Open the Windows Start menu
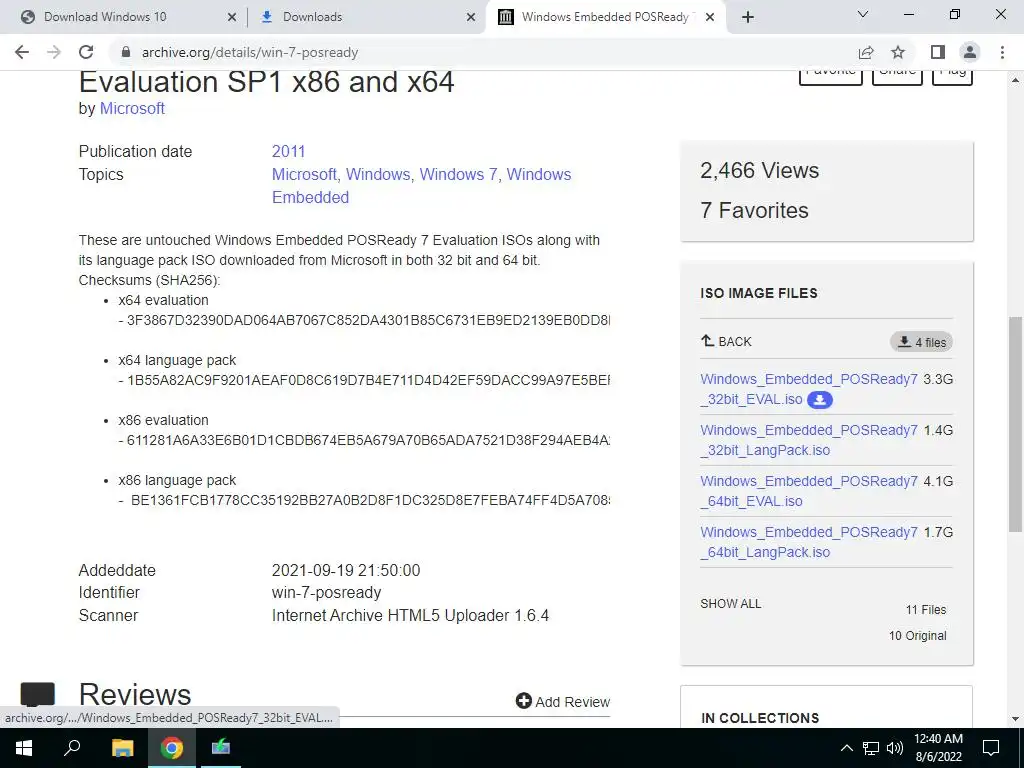The image size is (1024, 768). coord(24,748)
